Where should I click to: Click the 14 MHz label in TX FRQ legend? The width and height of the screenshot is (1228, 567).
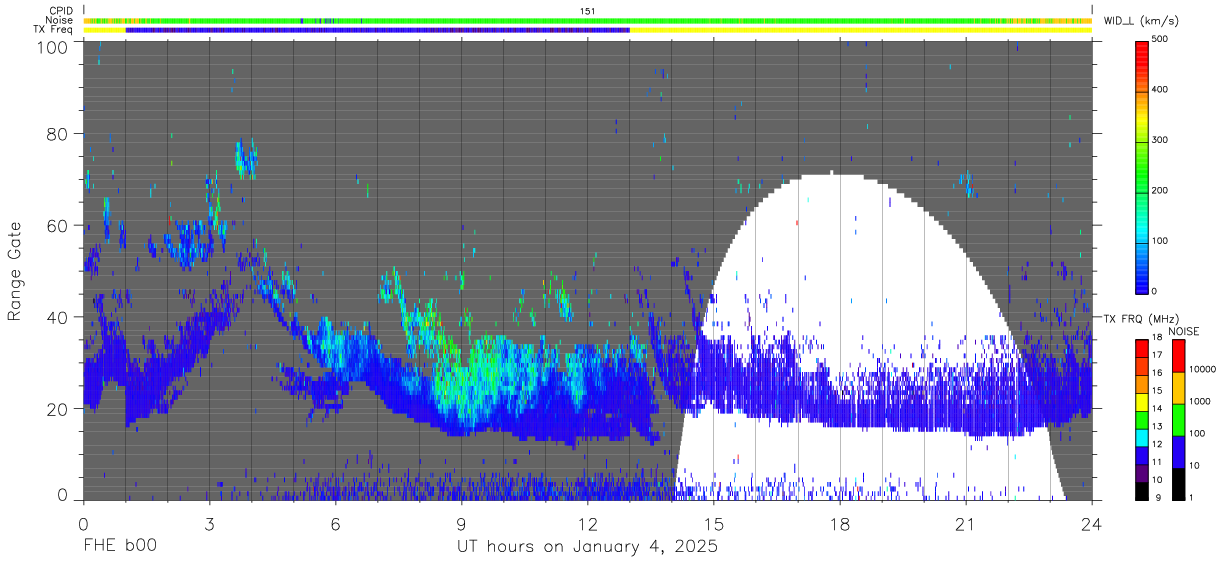click(x=1158, y=410)
